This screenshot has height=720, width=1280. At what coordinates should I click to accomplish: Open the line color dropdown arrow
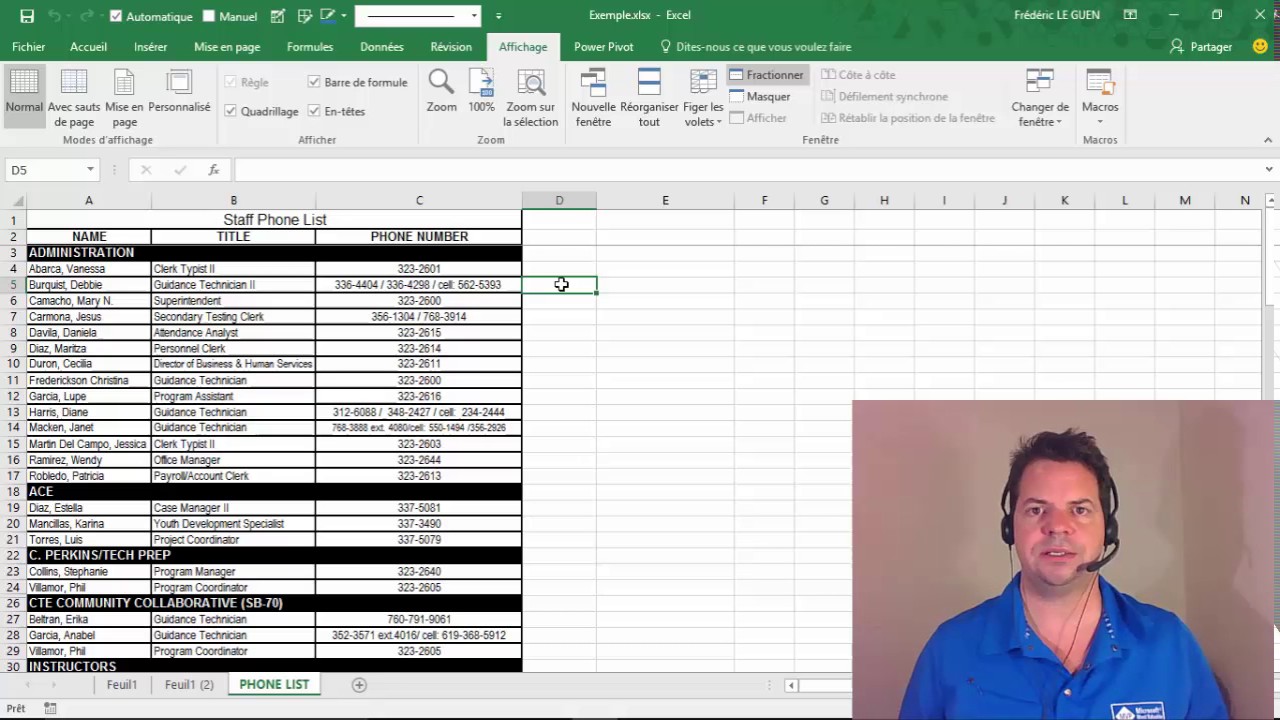(344, 16)
